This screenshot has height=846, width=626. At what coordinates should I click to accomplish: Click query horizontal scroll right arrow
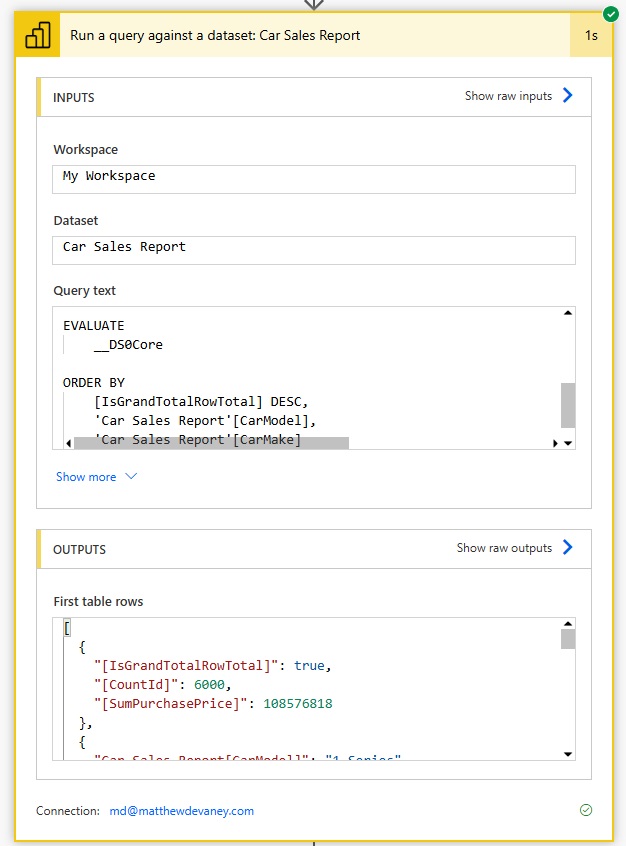555,443
